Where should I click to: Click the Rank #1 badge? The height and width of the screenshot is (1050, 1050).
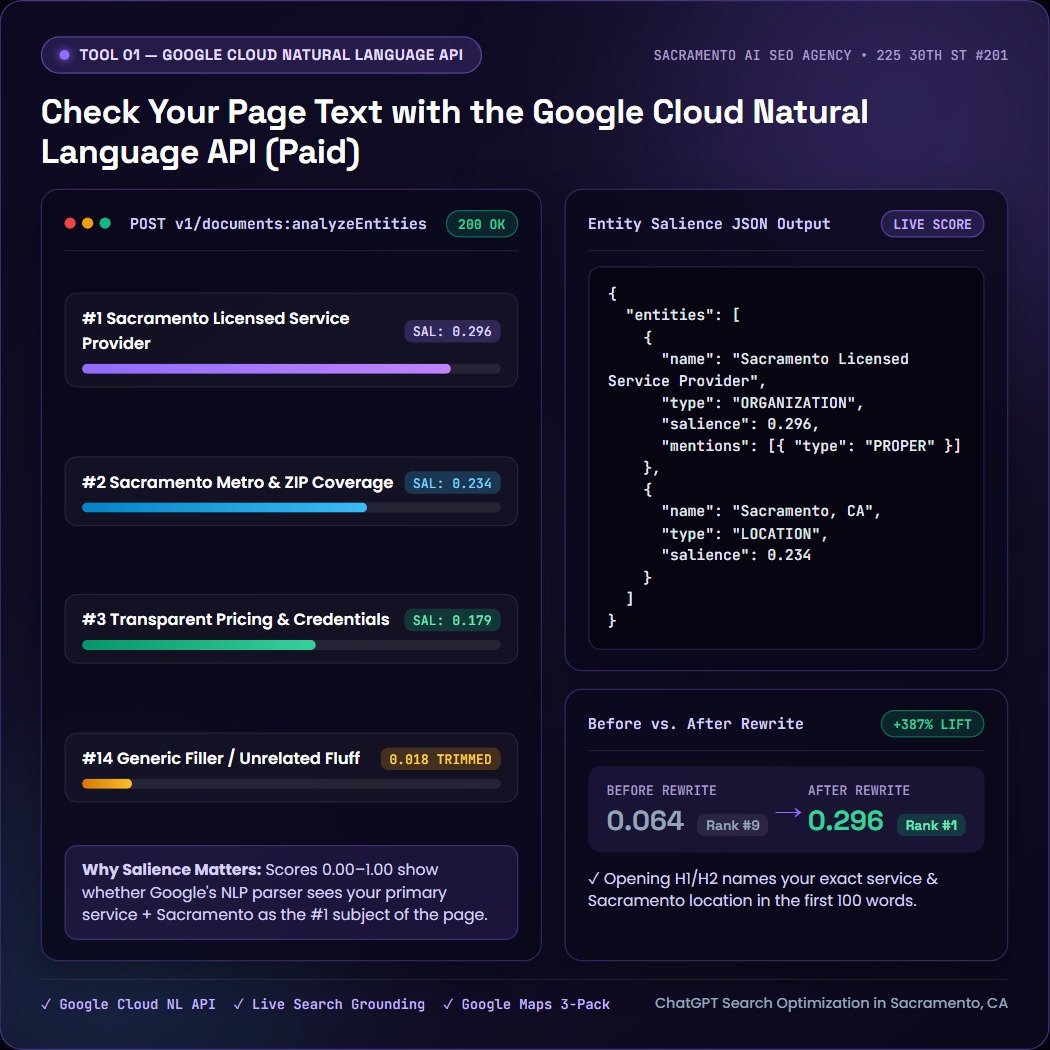pyautogui.click(x=931, y=825)
